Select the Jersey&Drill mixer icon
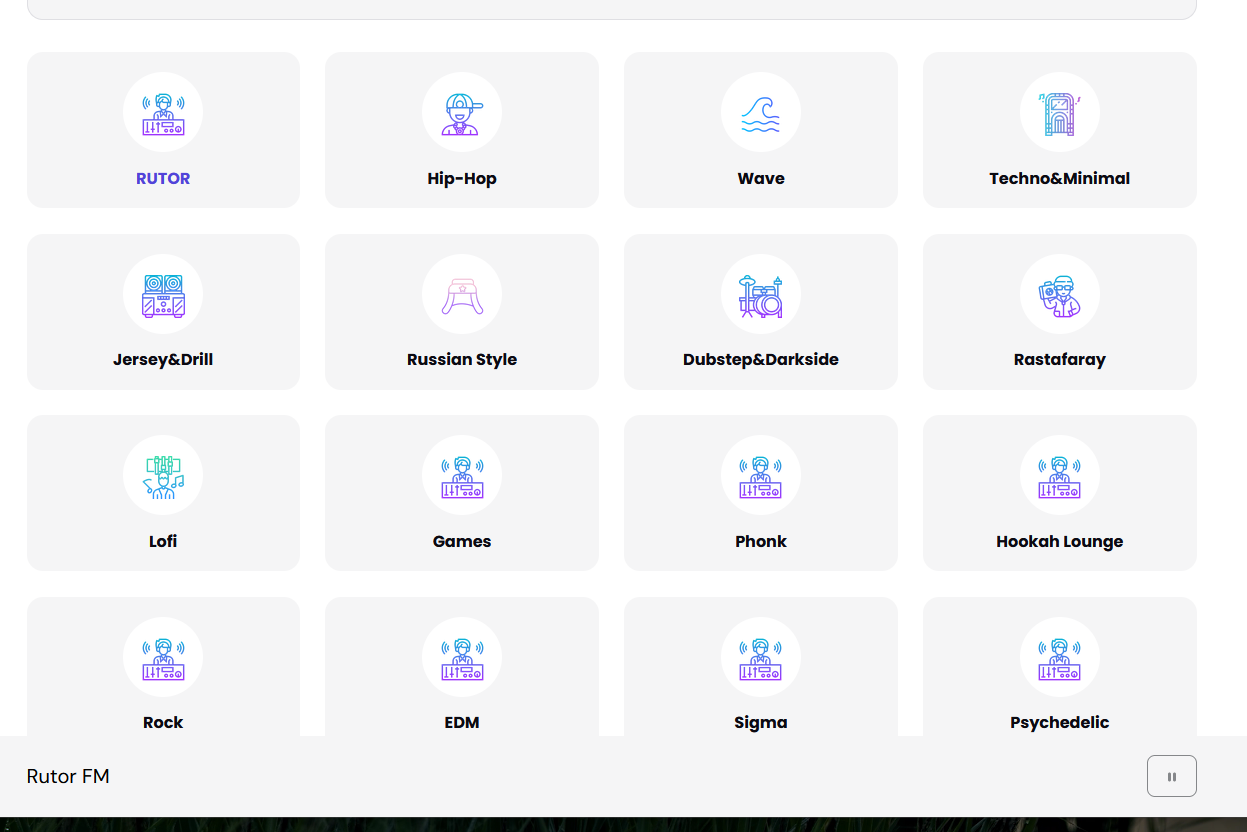The image size is (1247, 832). click(x=162, y=294)
